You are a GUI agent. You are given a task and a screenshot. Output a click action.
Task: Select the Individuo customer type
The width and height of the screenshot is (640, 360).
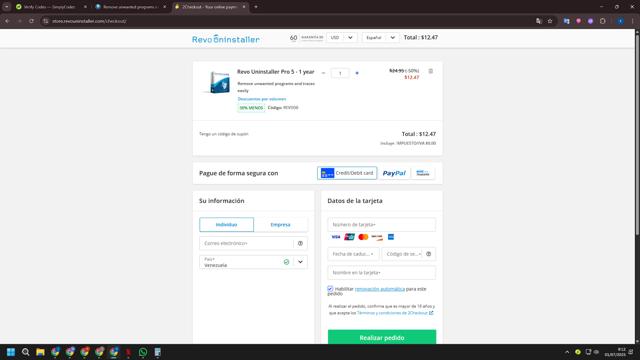pyautogui.click(x=227, y=224)
